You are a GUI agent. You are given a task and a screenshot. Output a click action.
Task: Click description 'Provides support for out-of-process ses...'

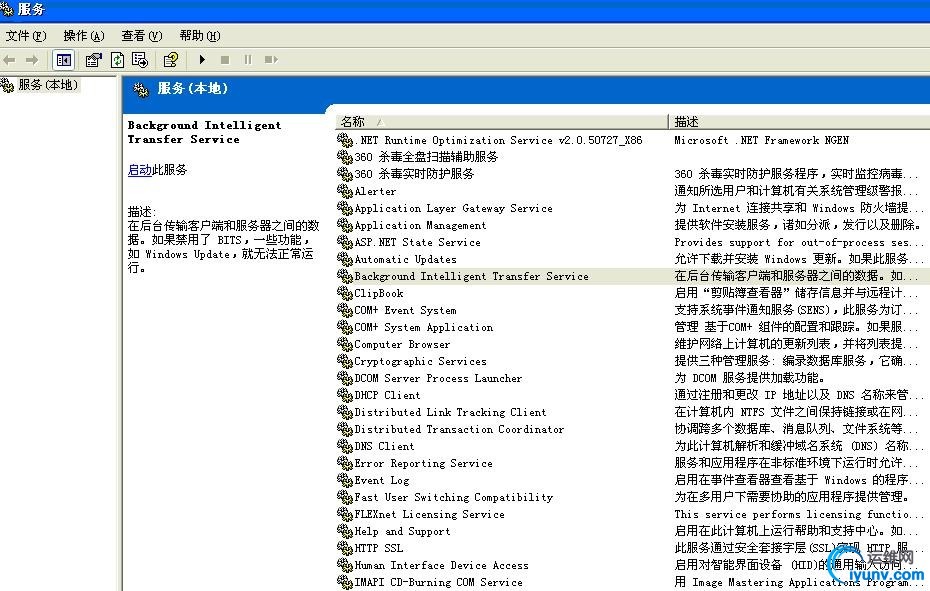(799, 242)
